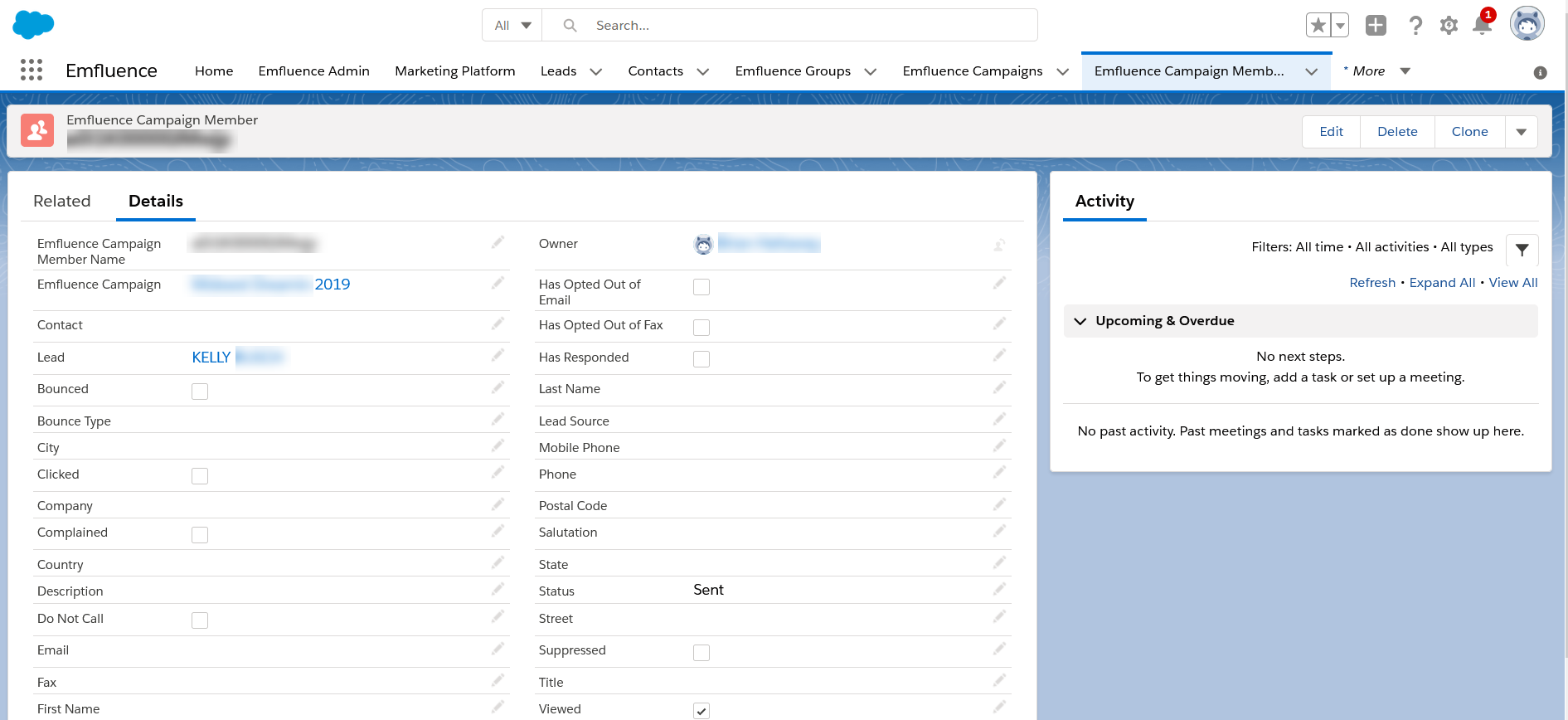
Task: Click the Expand All link
Action: pos(1442,282)
